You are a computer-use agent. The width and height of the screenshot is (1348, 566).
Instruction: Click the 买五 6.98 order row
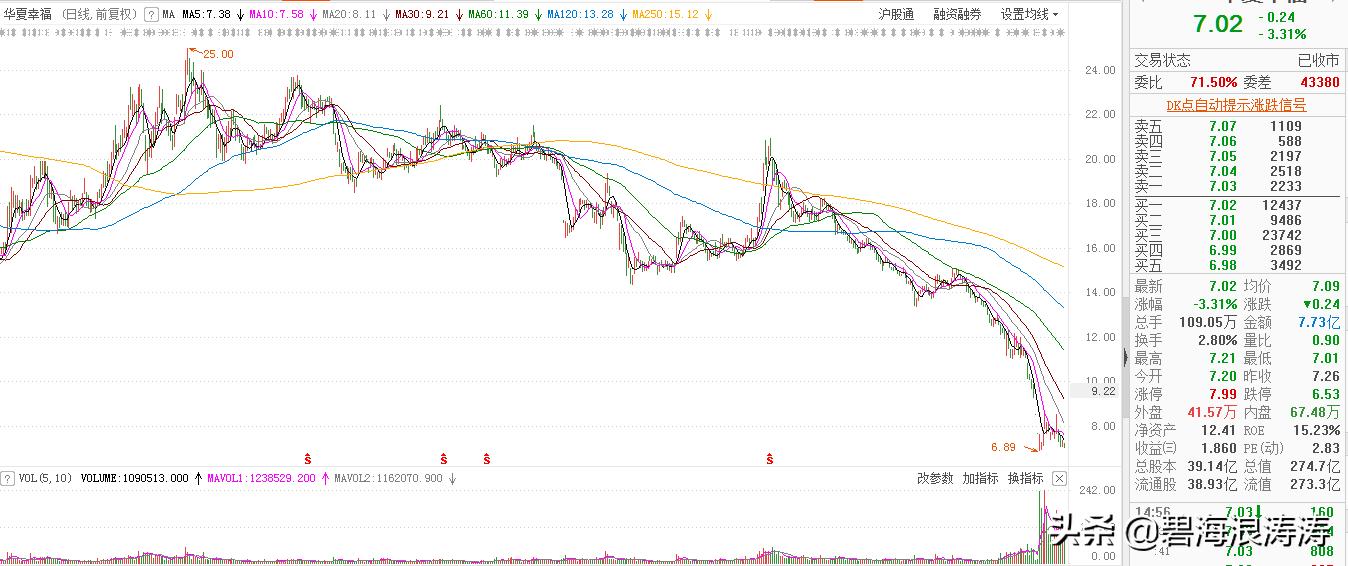1236,265
